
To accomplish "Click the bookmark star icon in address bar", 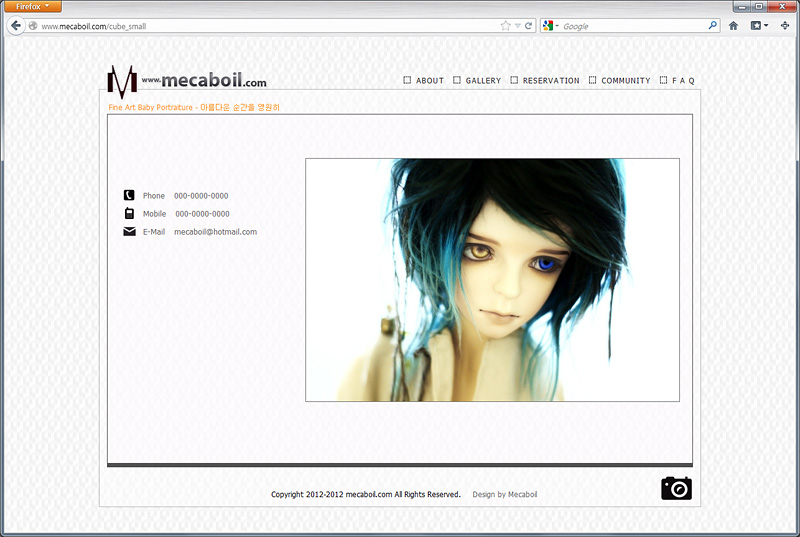I will [x=505, y=25].
